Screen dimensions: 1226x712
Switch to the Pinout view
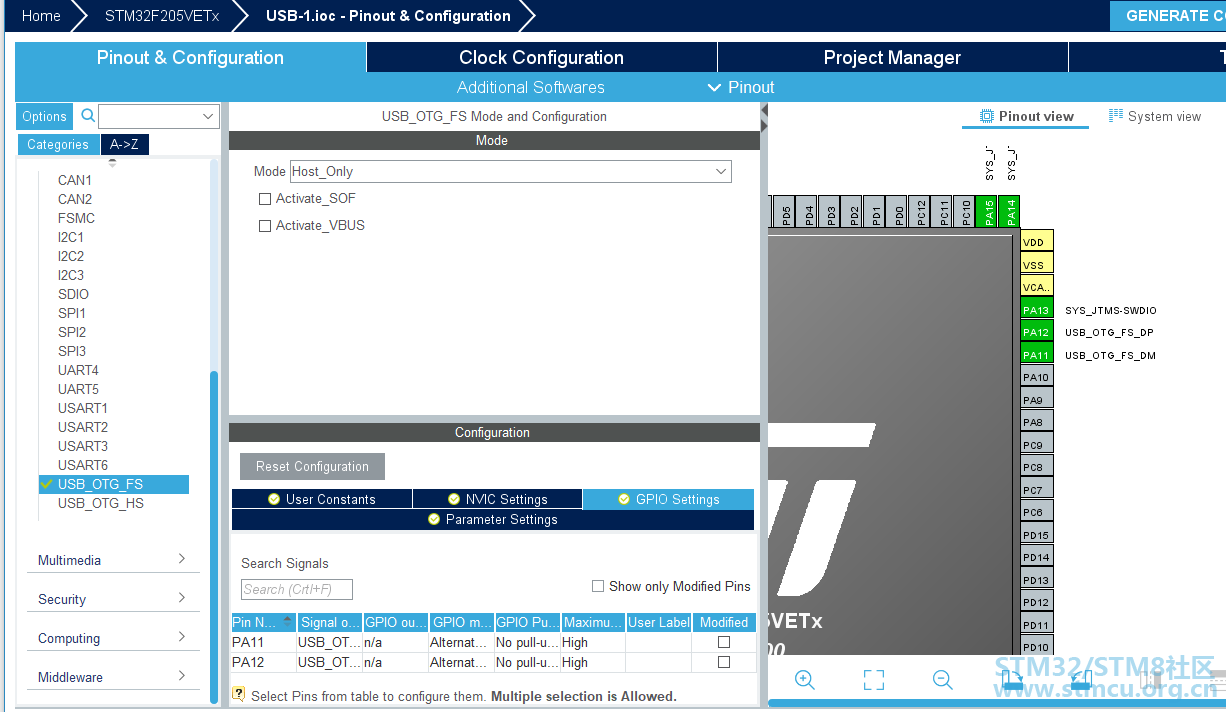coord(1026,117)
